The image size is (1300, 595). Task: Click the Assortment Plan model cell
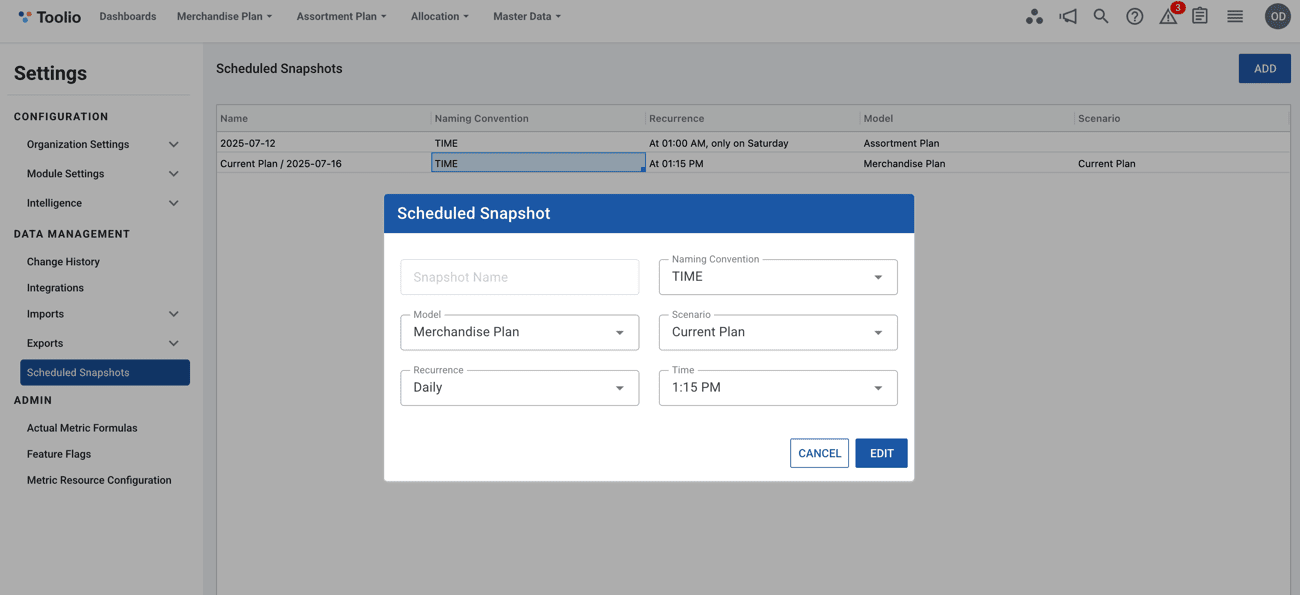[x=967, y=143]
